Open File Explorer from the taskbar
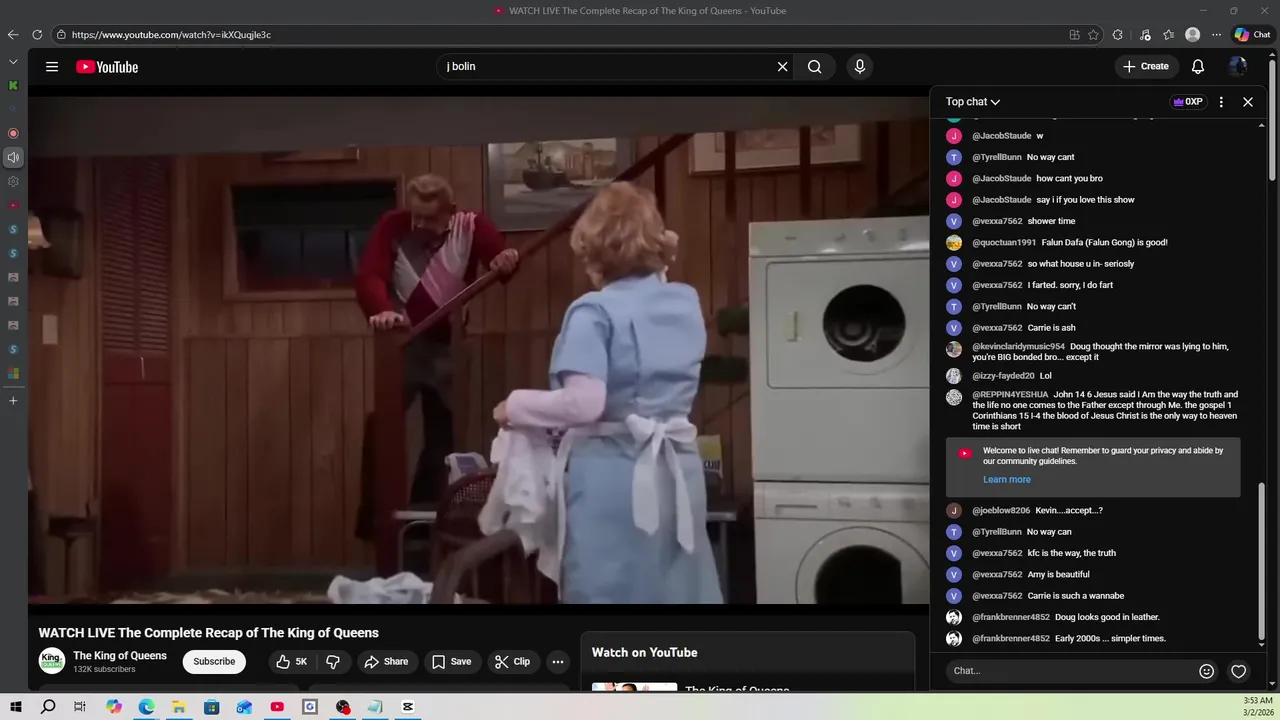The image size is (1280, 720). 179,707
